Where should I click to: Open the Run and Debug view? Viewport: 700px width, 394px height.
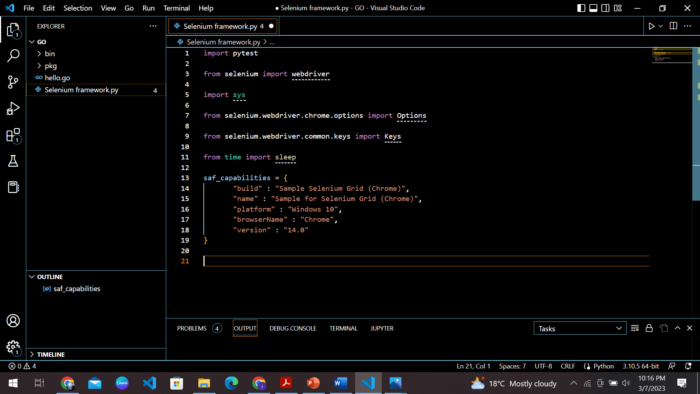(x=13, y=108)
